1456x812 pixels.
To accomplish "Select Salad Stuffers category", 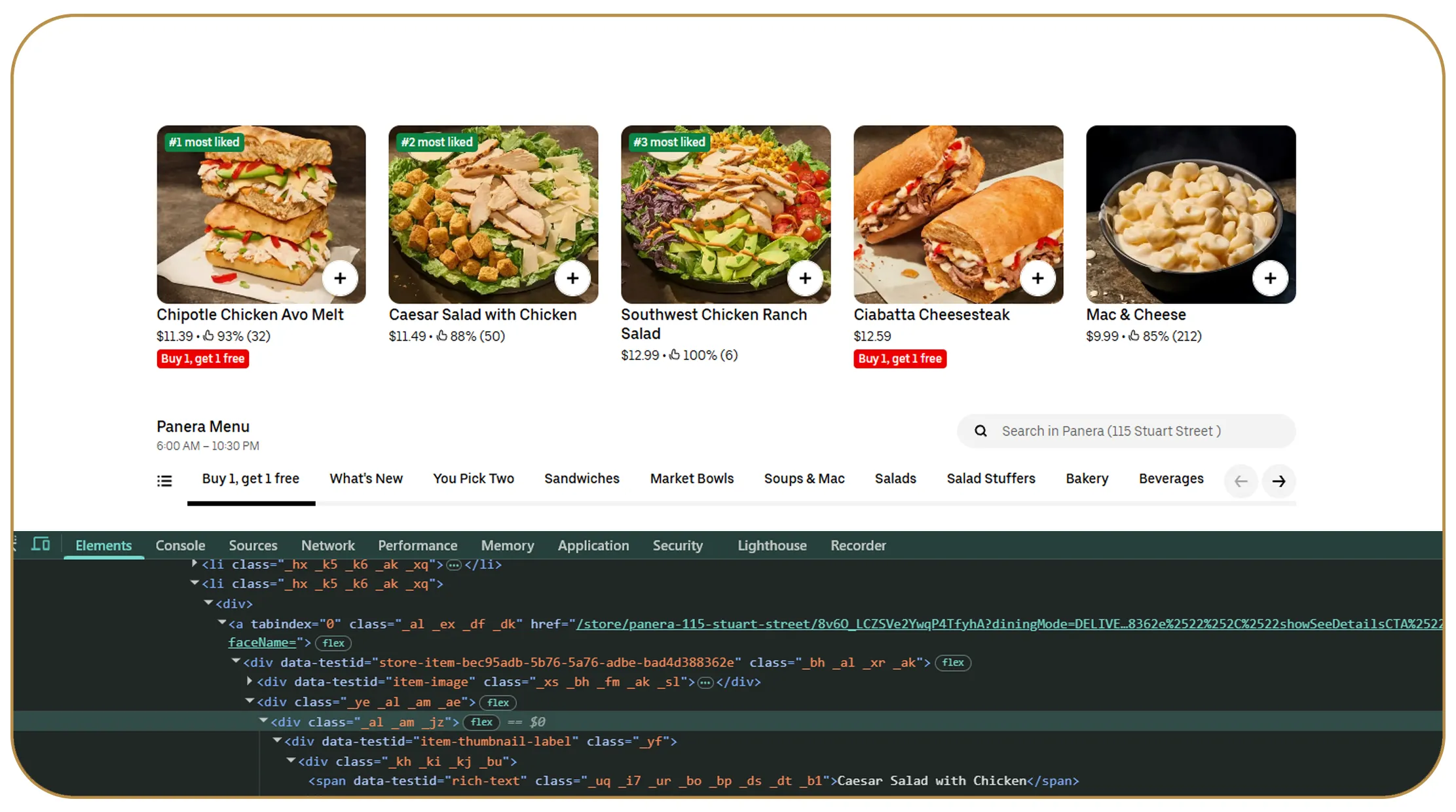I will point(991,479).
